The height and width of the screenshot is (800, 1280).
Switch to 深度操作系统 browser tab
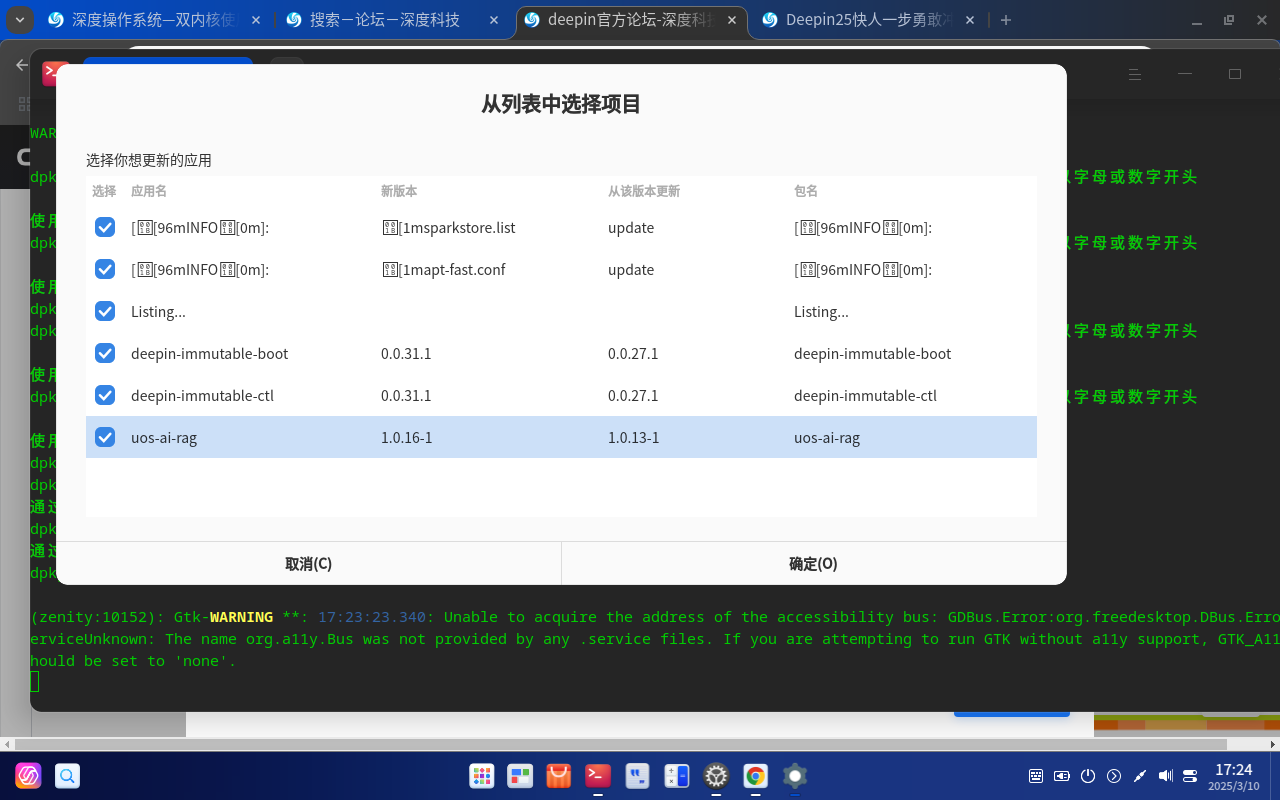click(155, 20)
